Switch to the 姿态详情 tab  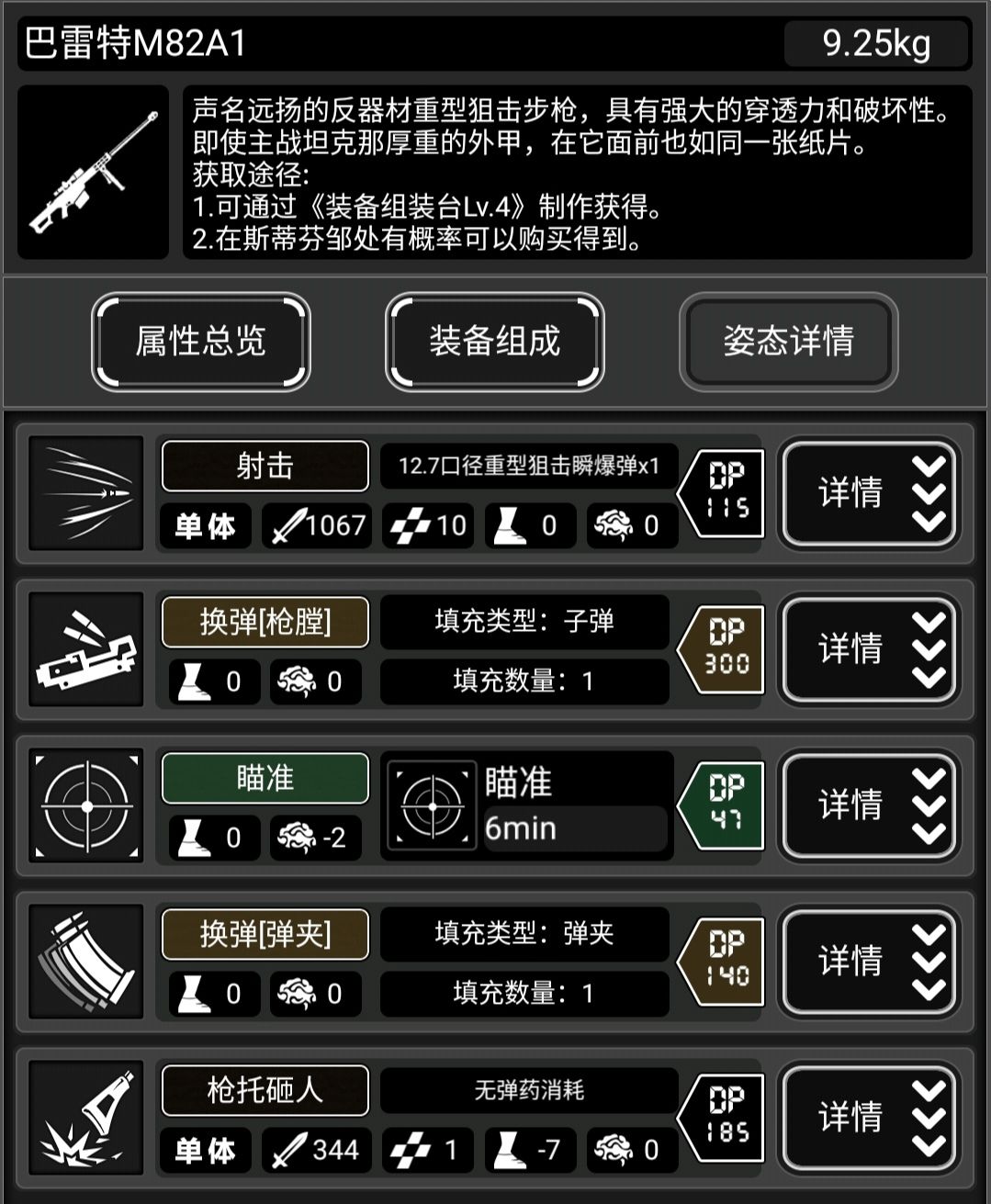point(789,342)
